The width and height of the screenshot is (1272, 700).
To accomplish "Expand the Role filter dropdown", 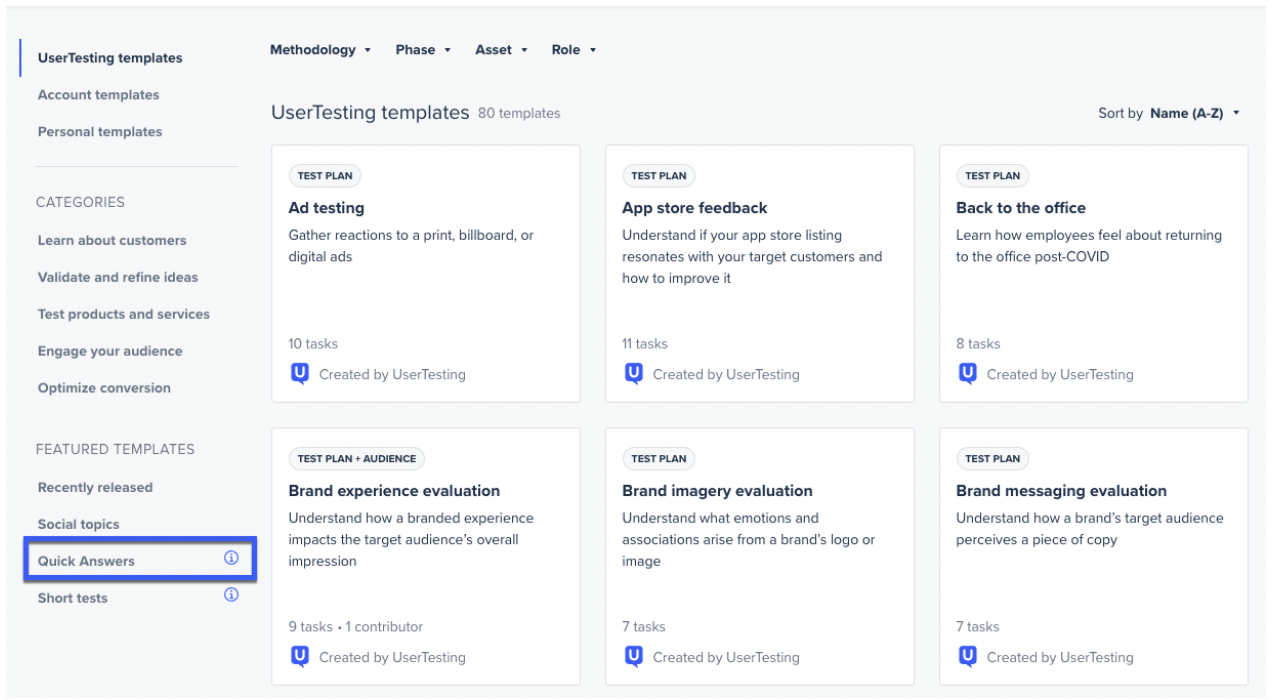I will 573,50.
